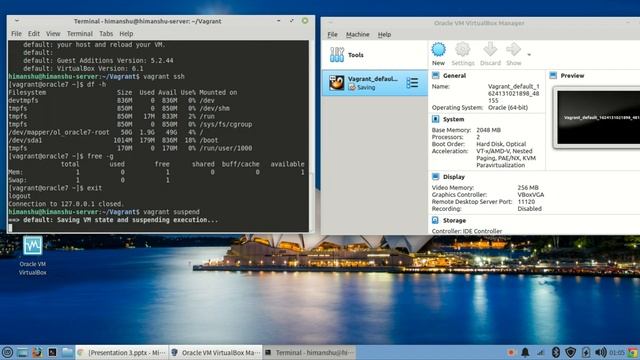
Task: Open the Terminal Tabs menu
Action: tap(106, 34)
